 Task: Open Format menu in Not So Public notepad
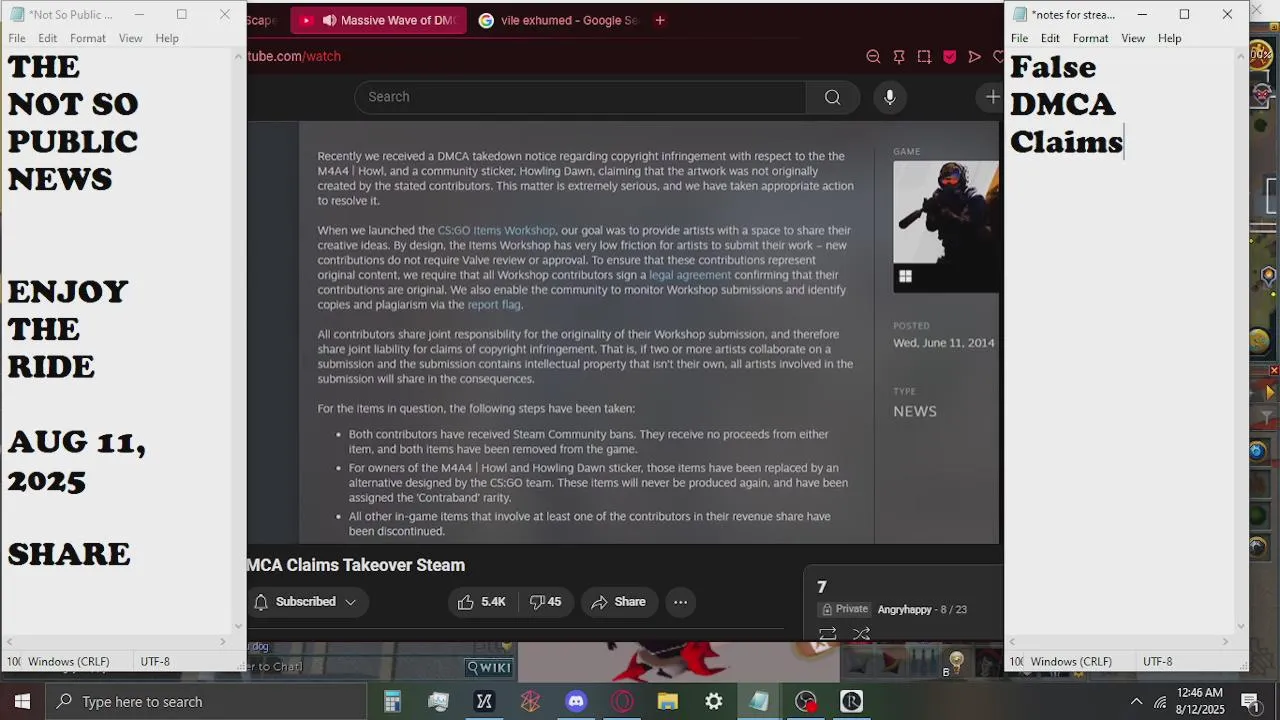88,38
